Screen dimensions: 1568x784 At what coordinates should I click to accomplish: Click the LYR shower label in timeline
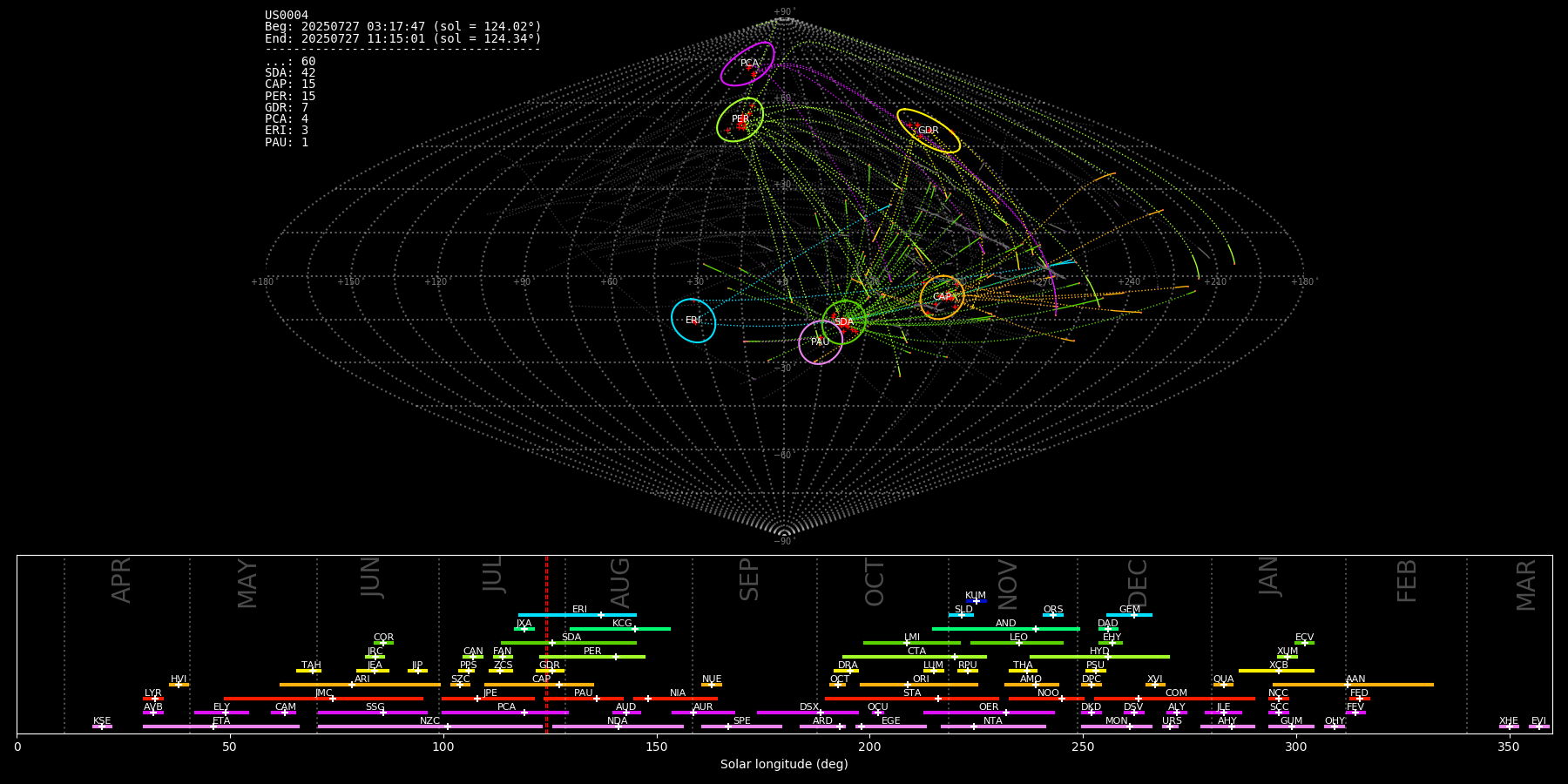[x=152, y=693]
